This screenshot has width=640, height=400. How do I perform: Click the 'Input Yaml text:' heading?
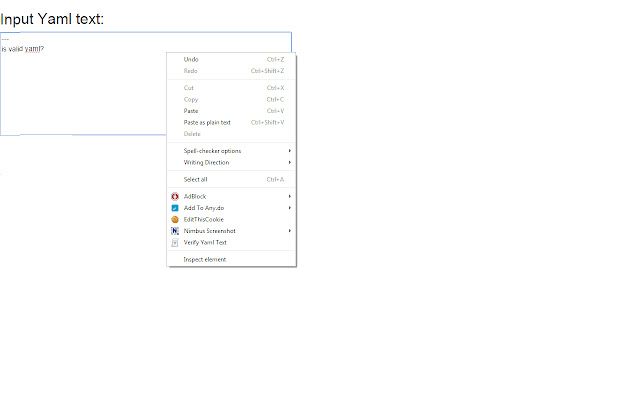[x=52, y=19]
